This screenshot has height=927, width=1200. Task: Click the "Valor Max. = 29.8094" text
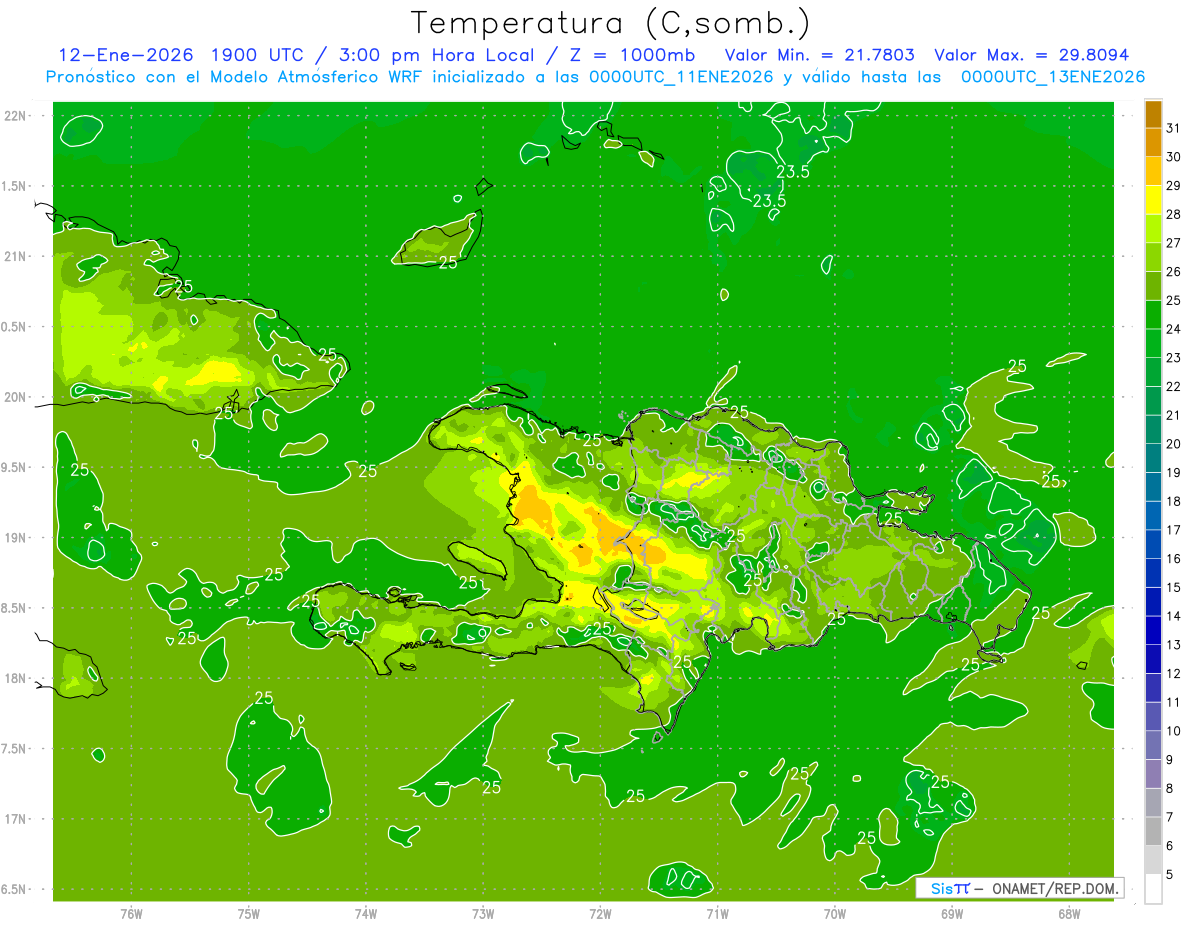1031,55
